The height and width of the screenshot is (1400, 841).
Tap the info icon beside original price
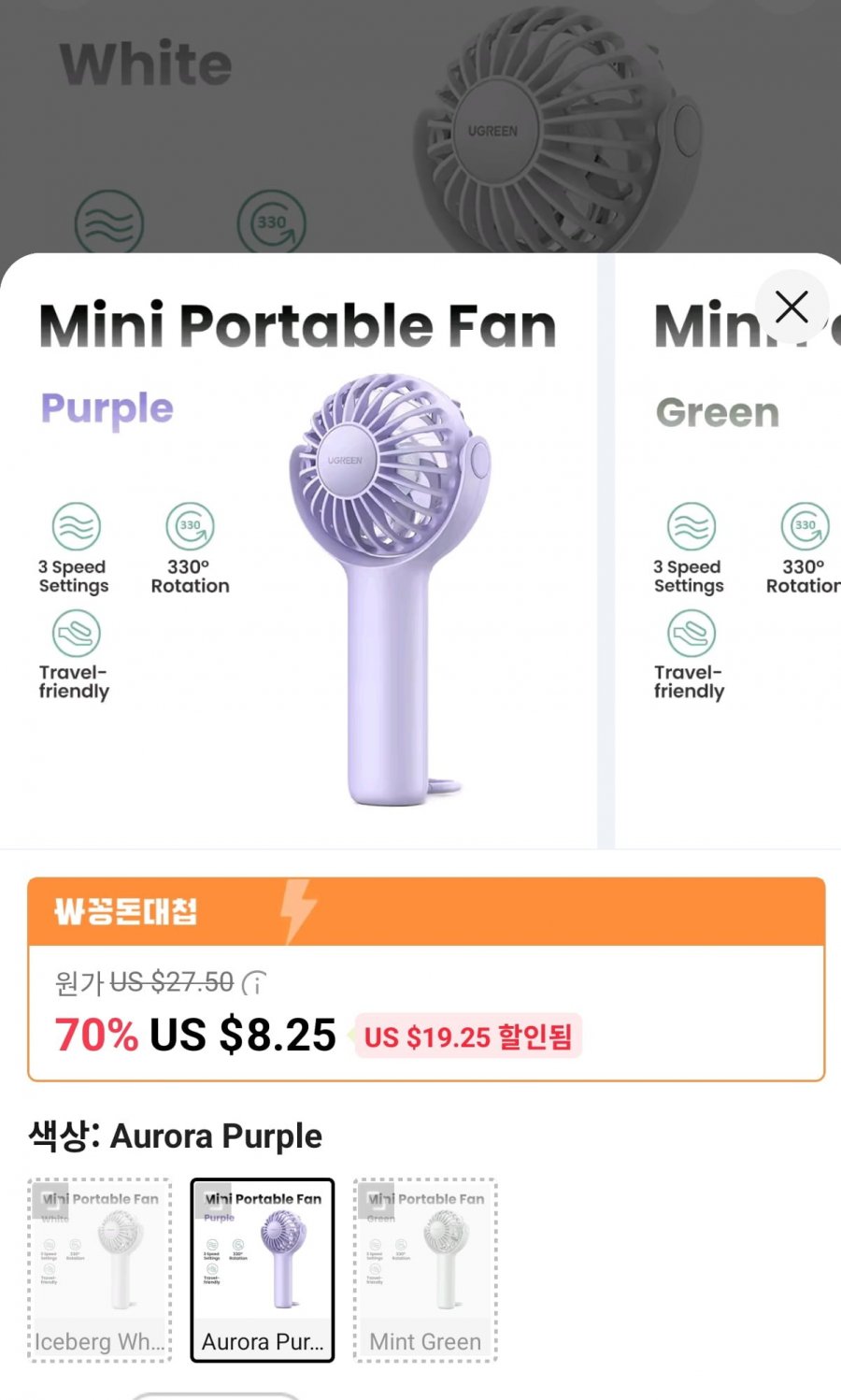[x=254, y=983]
